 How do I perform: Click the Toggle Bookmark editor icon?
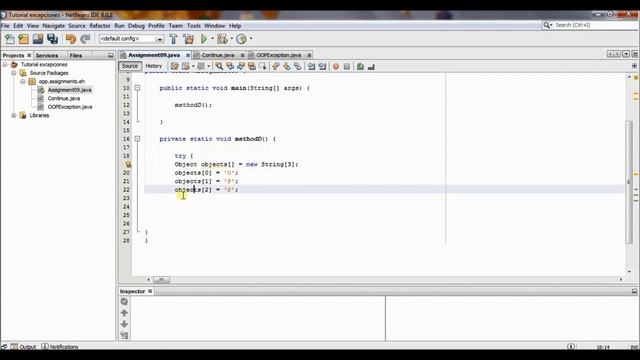click(x=298, y=66)
